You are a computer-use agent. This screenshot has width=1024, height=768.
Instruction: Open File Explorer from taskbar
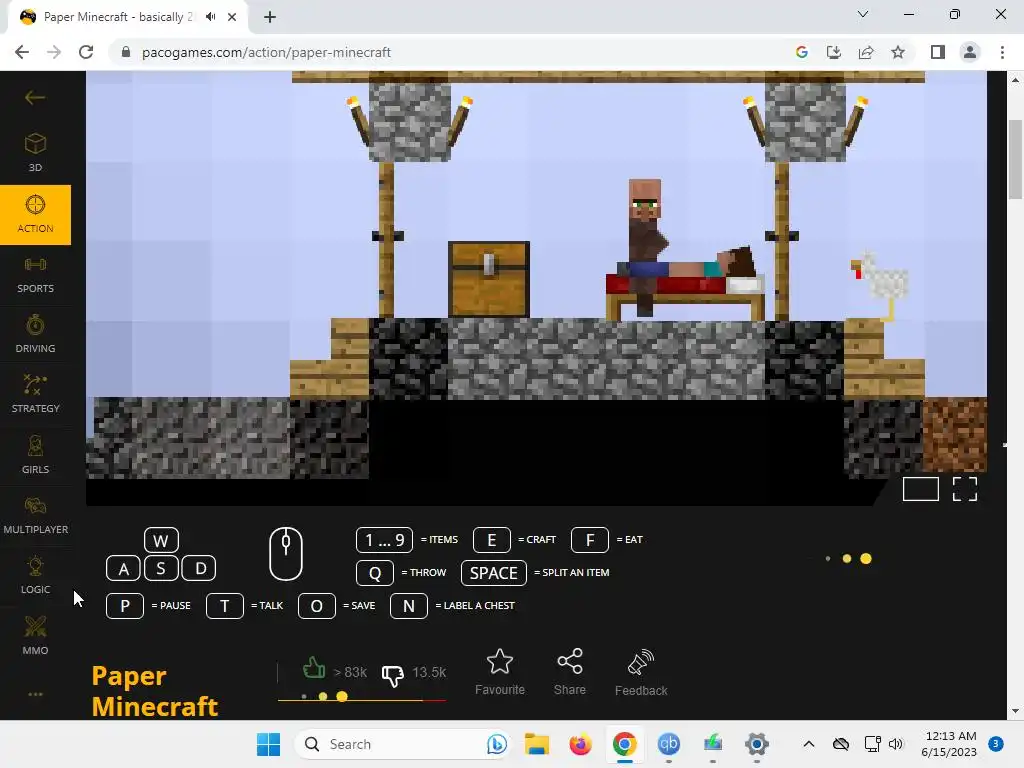537,744
